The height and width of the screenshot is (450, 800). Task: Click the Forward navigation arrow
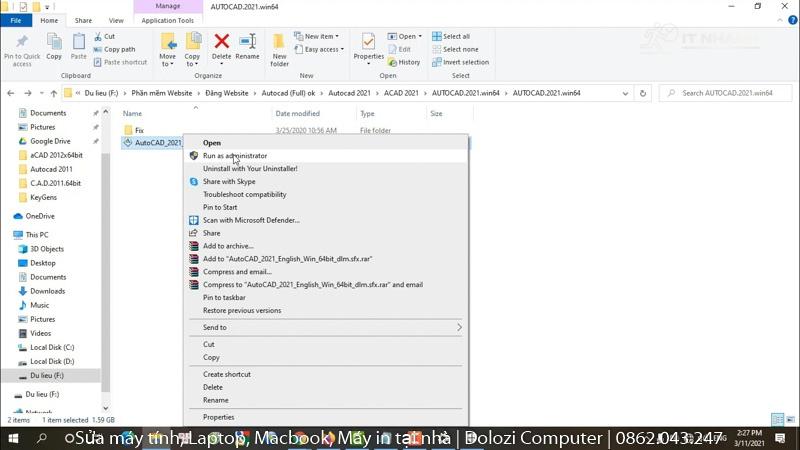28,93
